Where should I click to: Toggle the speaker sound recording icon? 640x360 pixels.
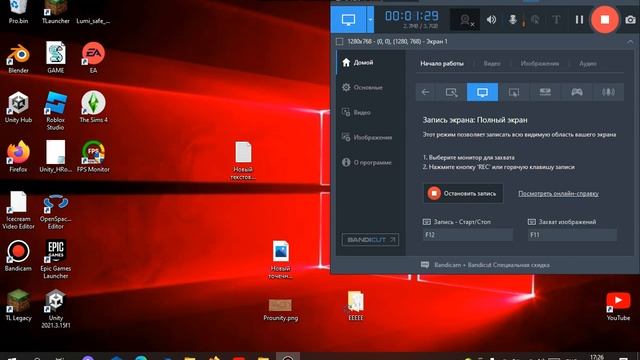pos(491,20)
